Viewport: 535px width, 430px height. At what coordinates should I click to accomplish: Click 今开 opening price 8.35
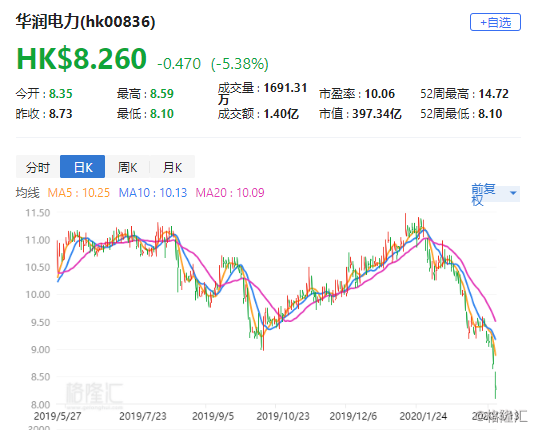pos(61,94)
